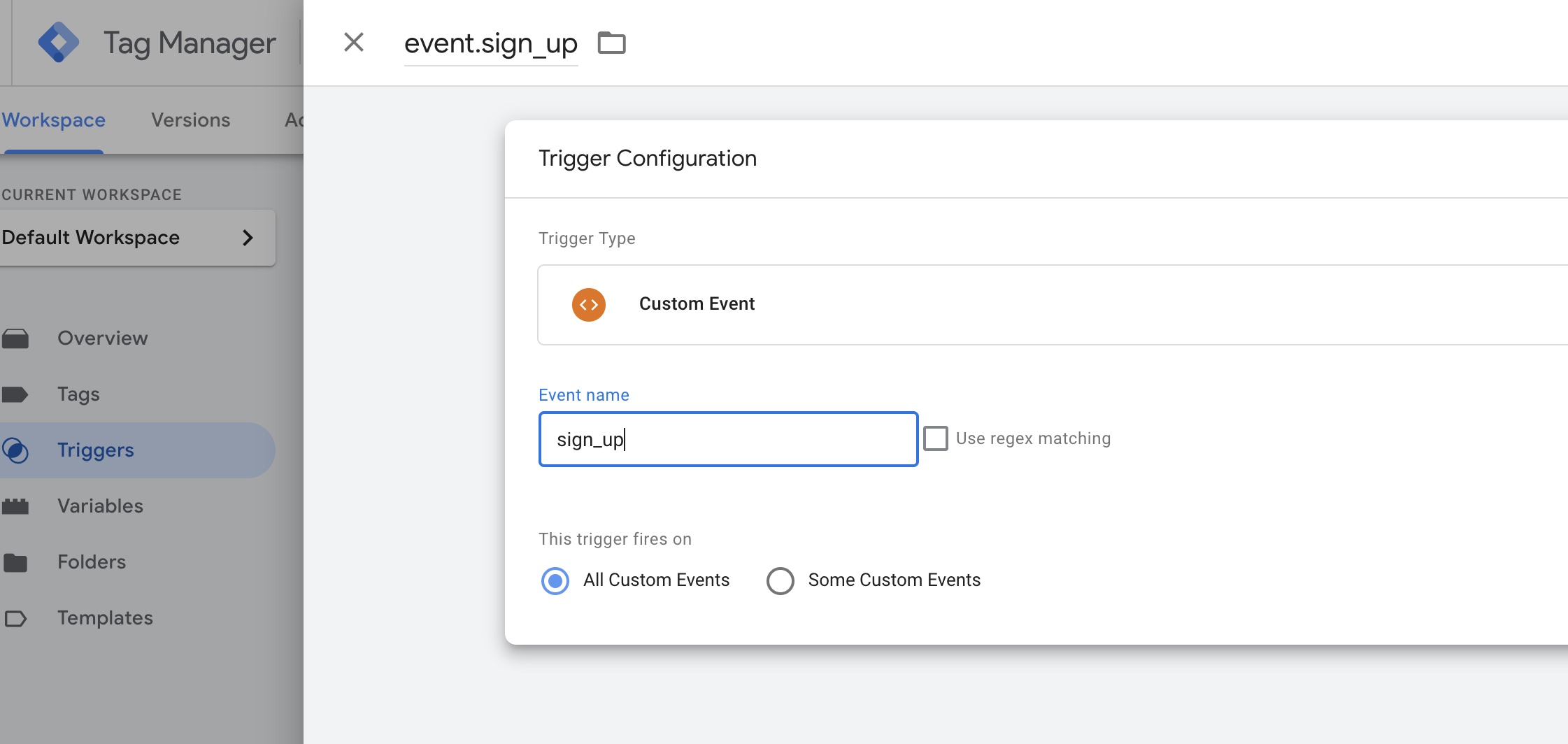The height and width of the screenshot is (744, 1568).
Task: Click the orange Custom Event icon
Action: [x=589, y=305]
